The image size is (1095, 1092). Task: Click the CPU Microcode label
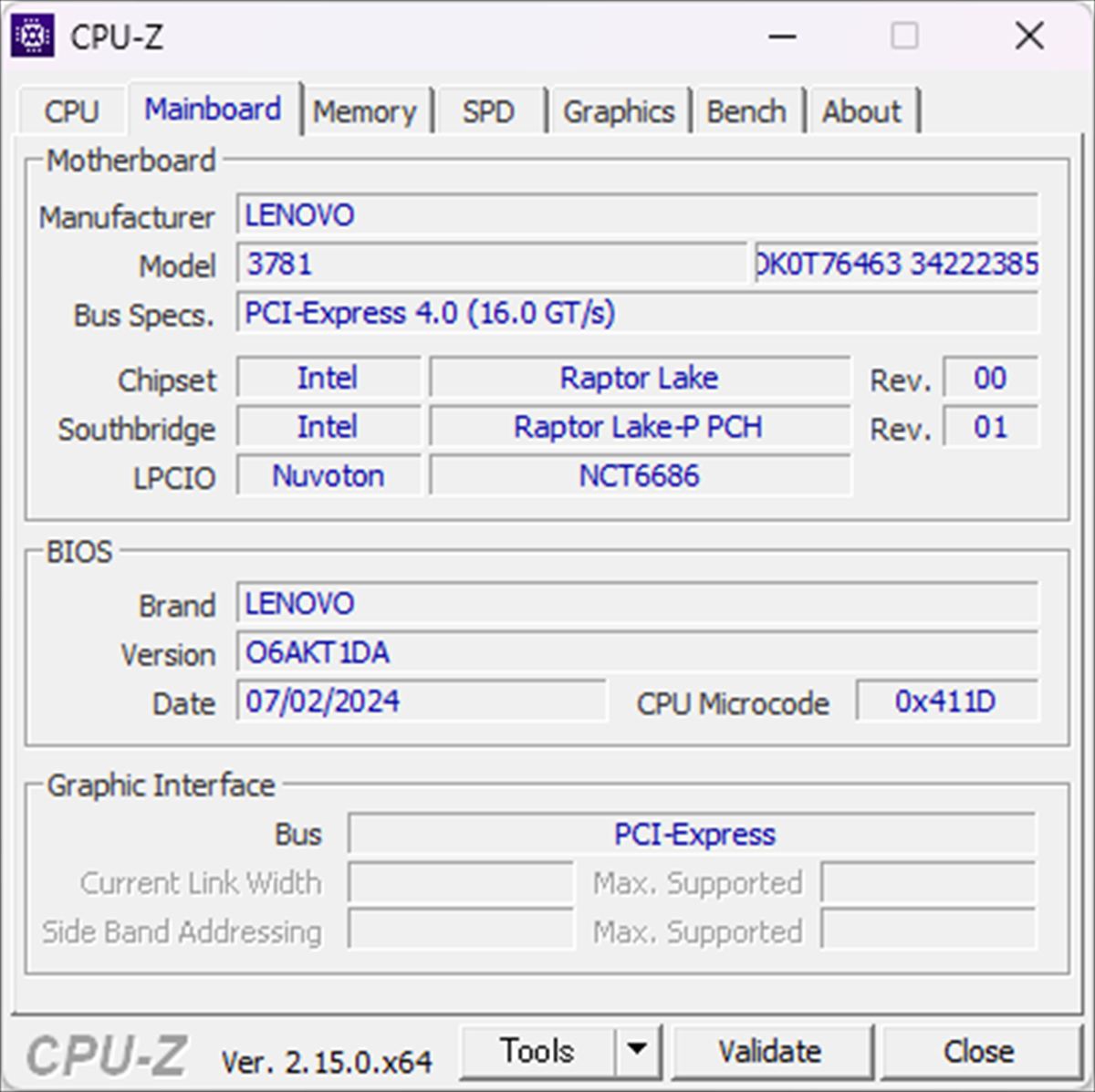[x=733, y=703]
